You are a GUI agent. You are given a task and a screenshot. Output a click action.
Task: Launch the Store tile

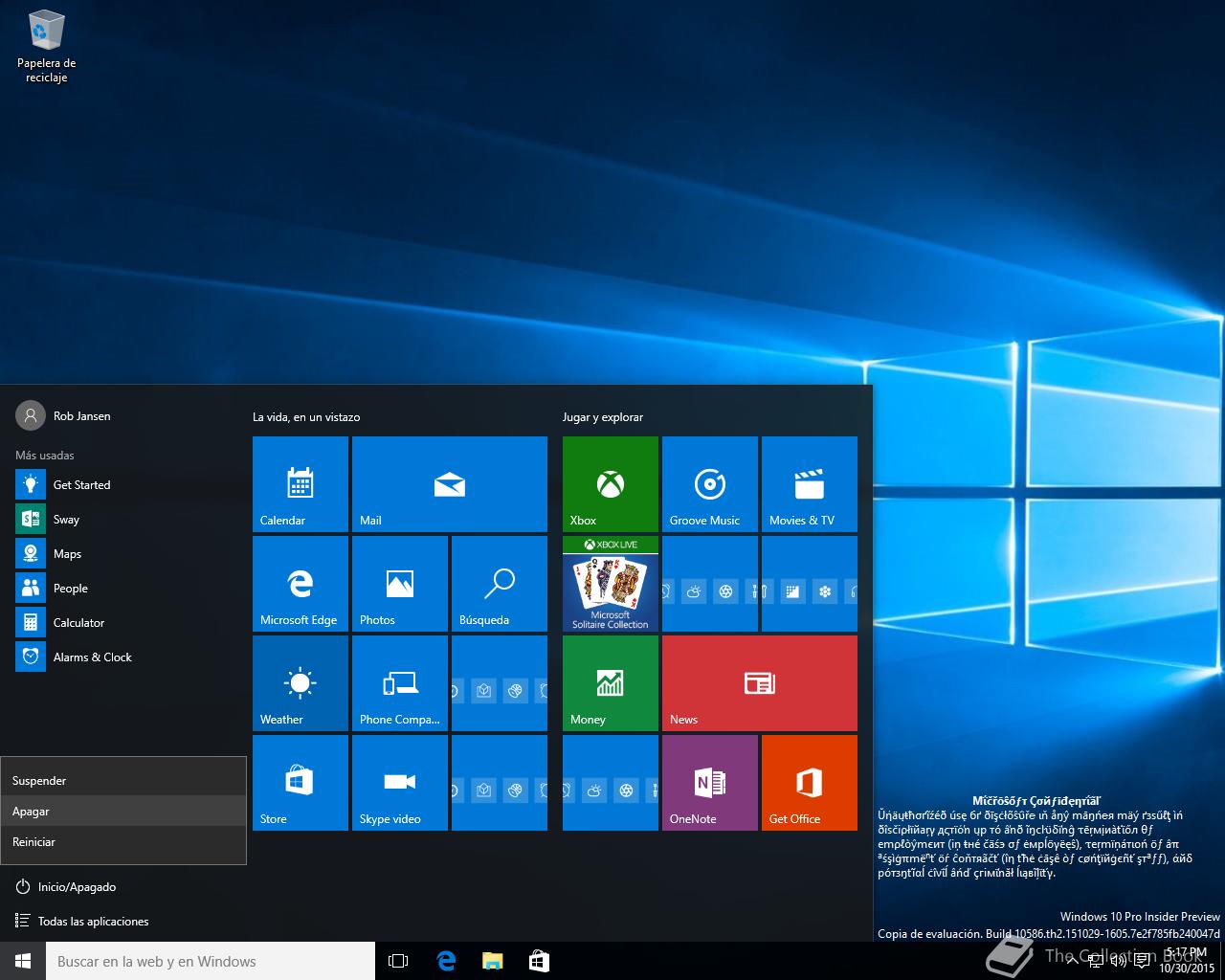tap(301, 783)
